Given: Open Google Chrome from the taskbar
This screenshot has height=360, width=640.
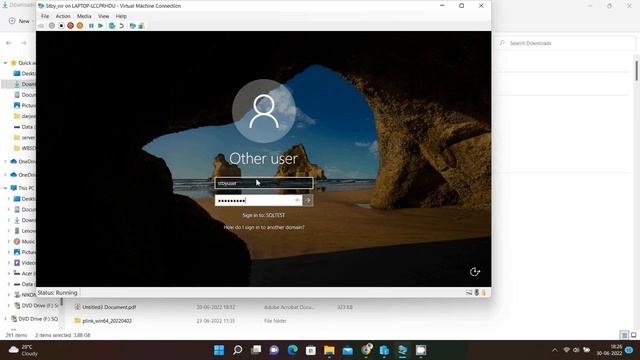Looking at the screenshot, I should 366,350.
